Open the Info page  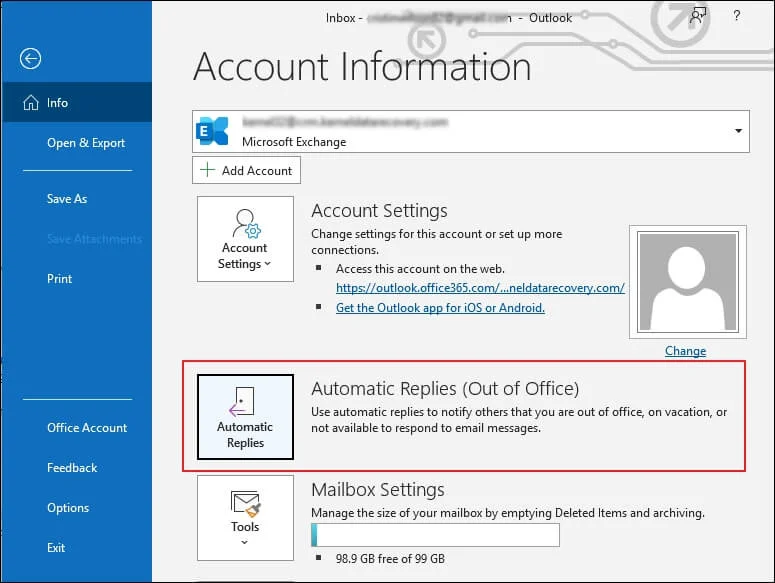click(x=77, y=102)
